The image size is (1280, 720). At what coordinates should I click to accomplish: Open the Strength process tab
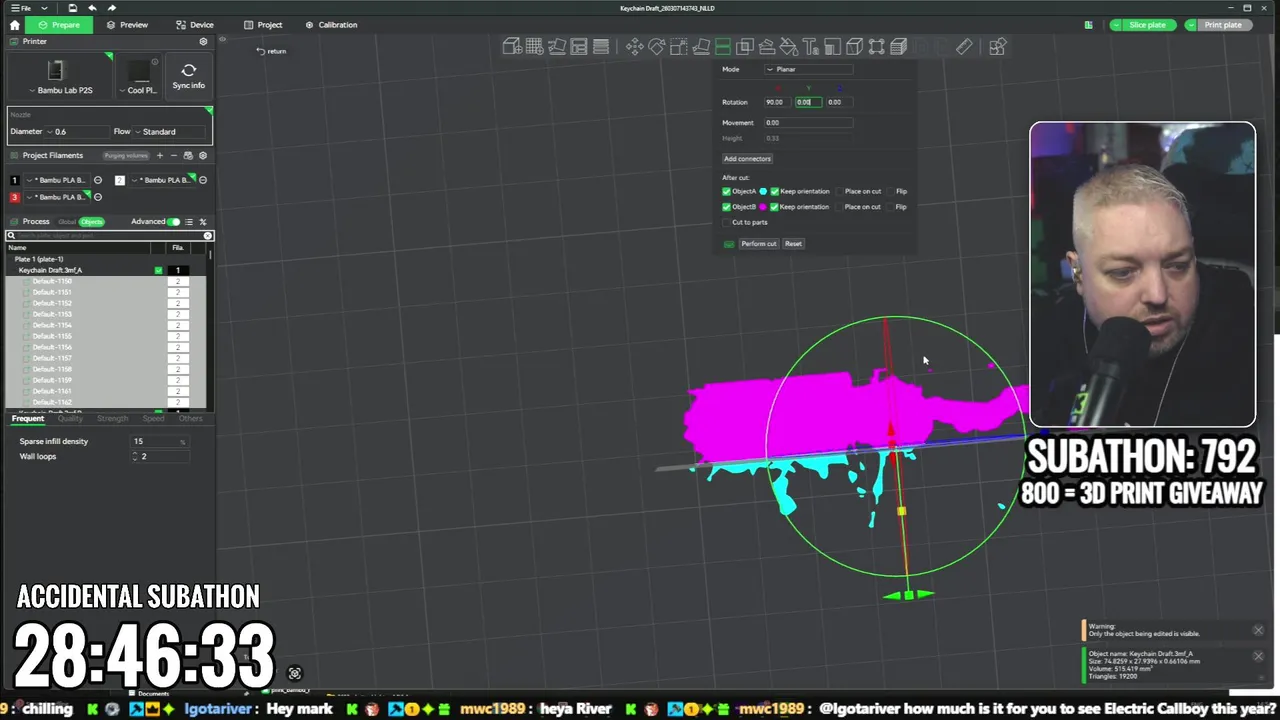[x=112, y=418]
